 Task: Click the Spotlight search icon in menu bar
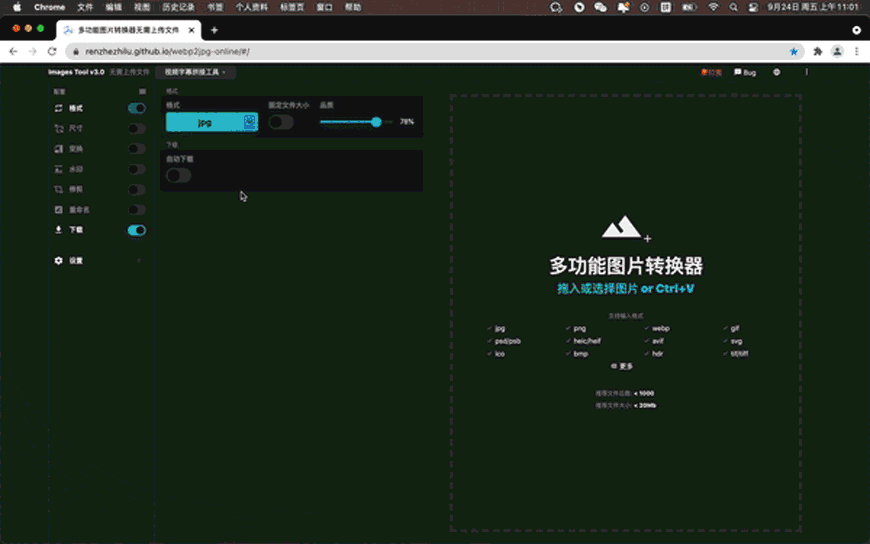point(734,7)
